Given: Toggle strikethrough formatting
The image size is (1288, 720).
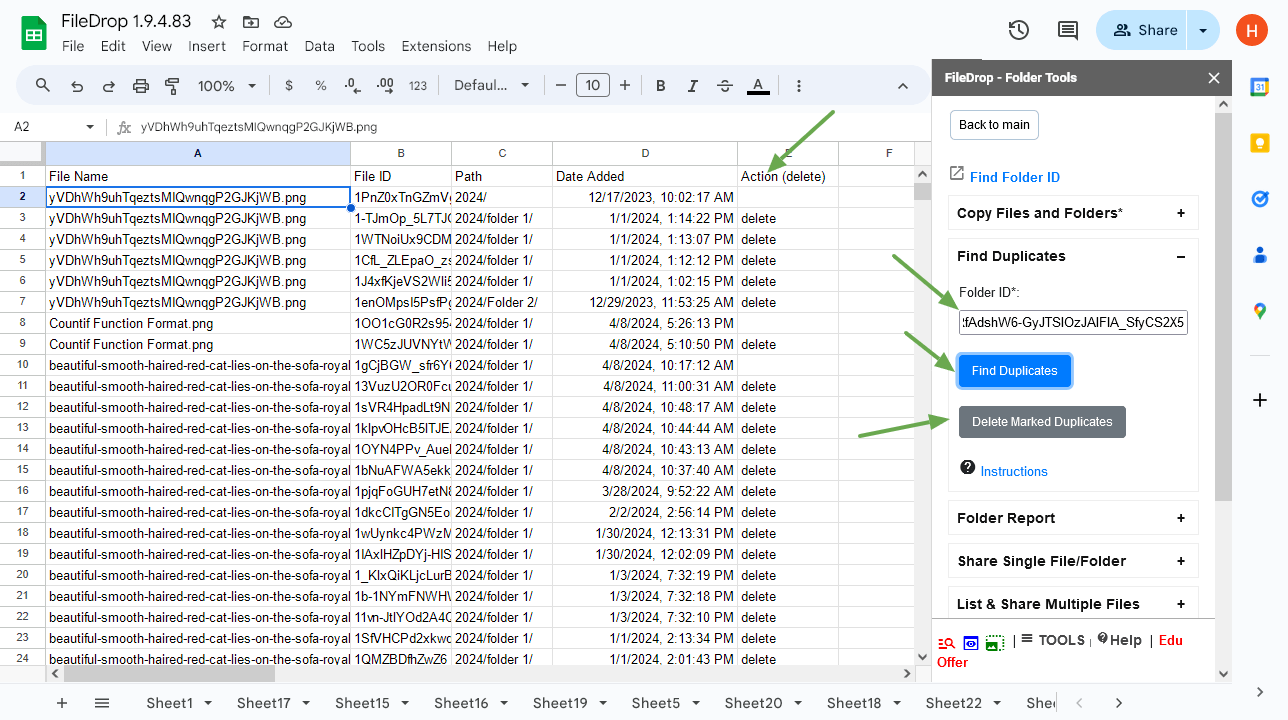Looking at the screenshot, I should pos(725,86).
